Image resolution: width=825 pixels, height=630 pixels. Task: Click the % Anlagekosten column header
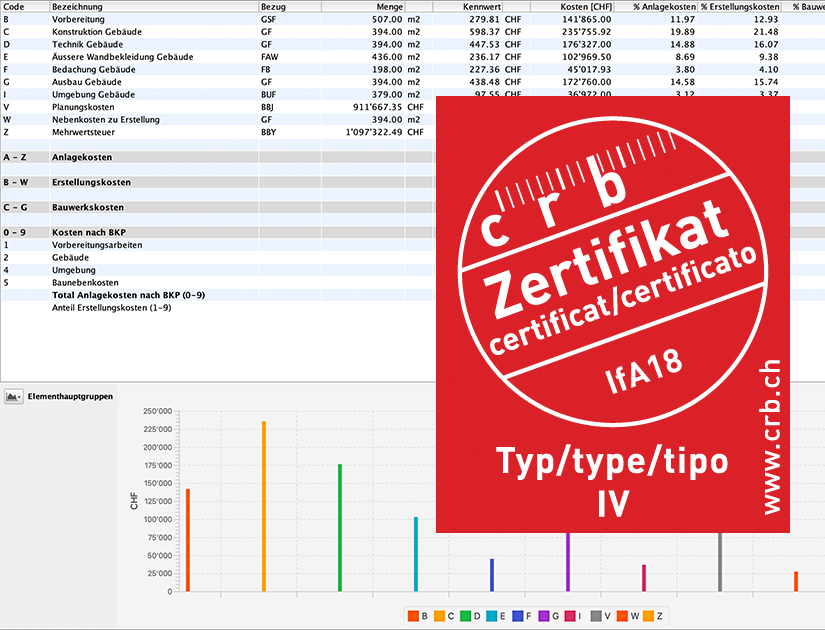tap(656, 7)
